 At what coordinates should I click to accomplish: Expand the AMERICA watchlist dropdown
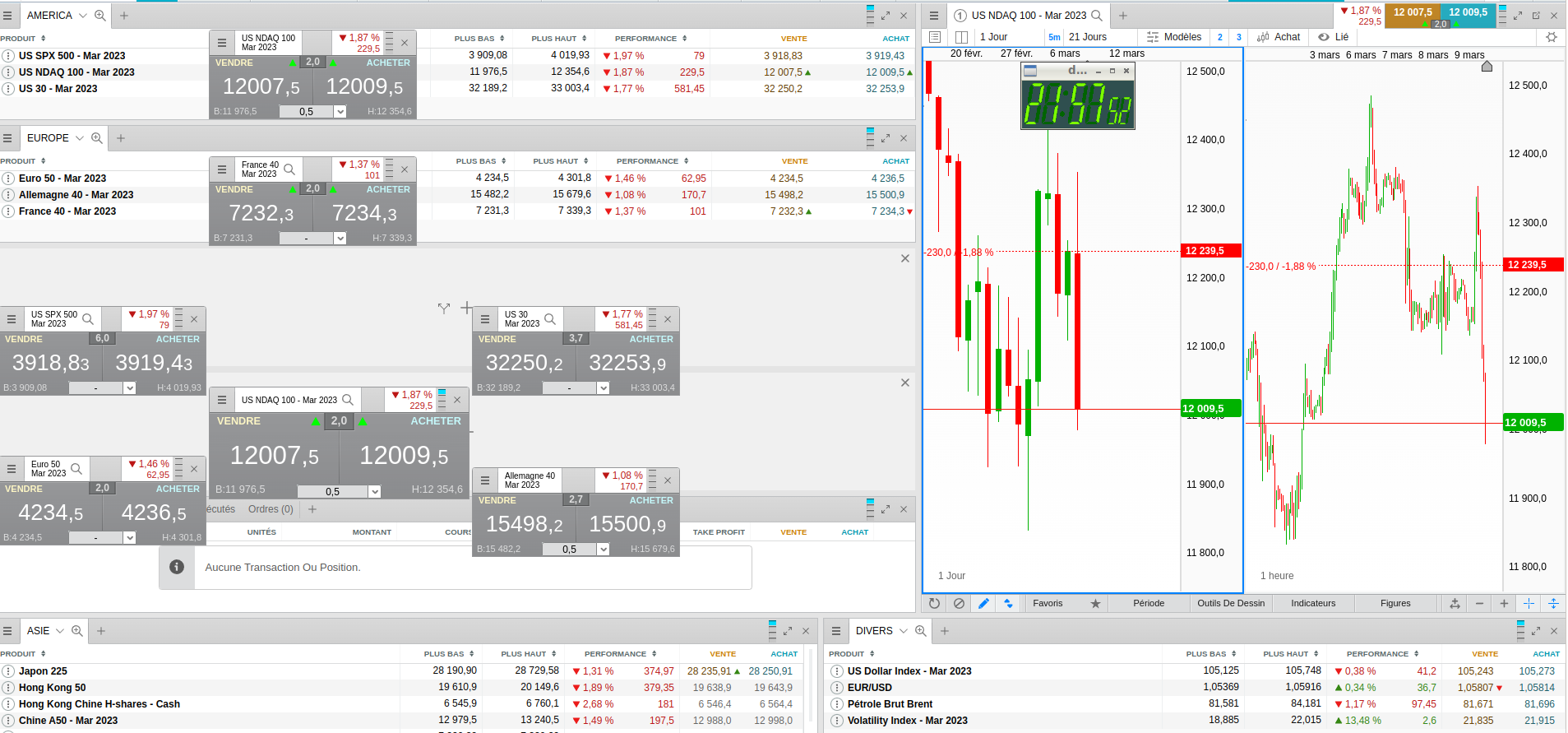[82, 16]
